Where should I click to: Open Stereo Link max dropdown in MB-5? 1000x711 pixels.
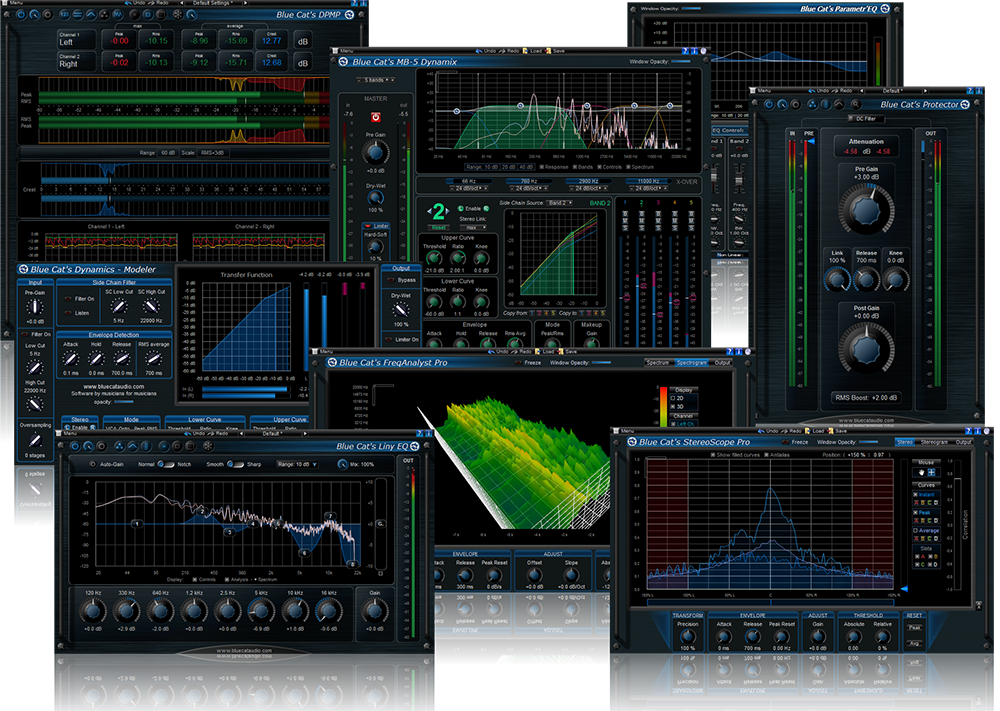tap(473, 228)
